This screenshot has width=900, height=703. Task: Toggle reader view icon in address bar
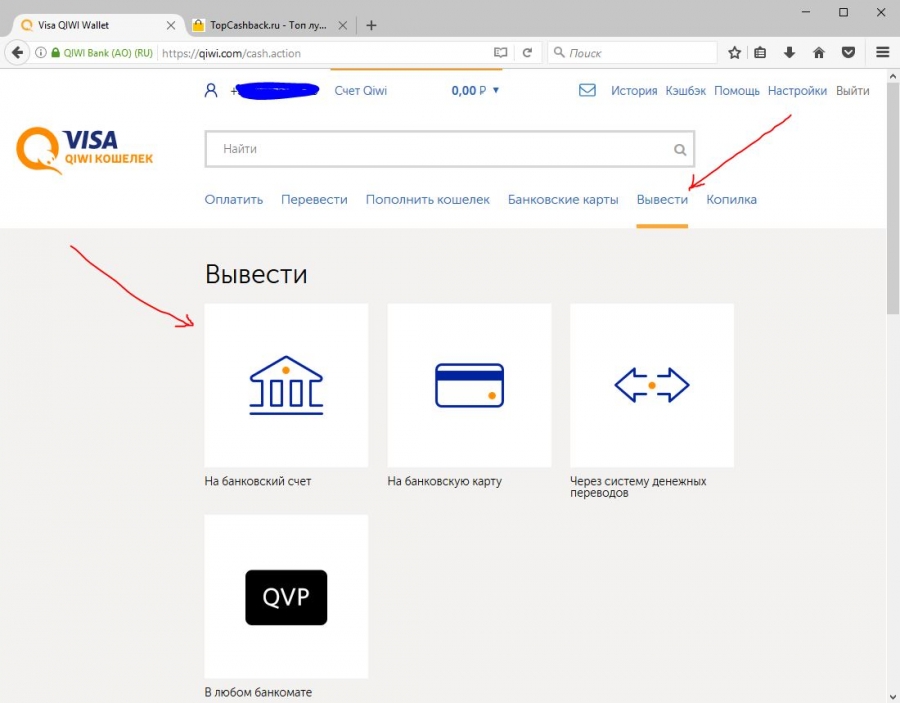coord(501,53)
